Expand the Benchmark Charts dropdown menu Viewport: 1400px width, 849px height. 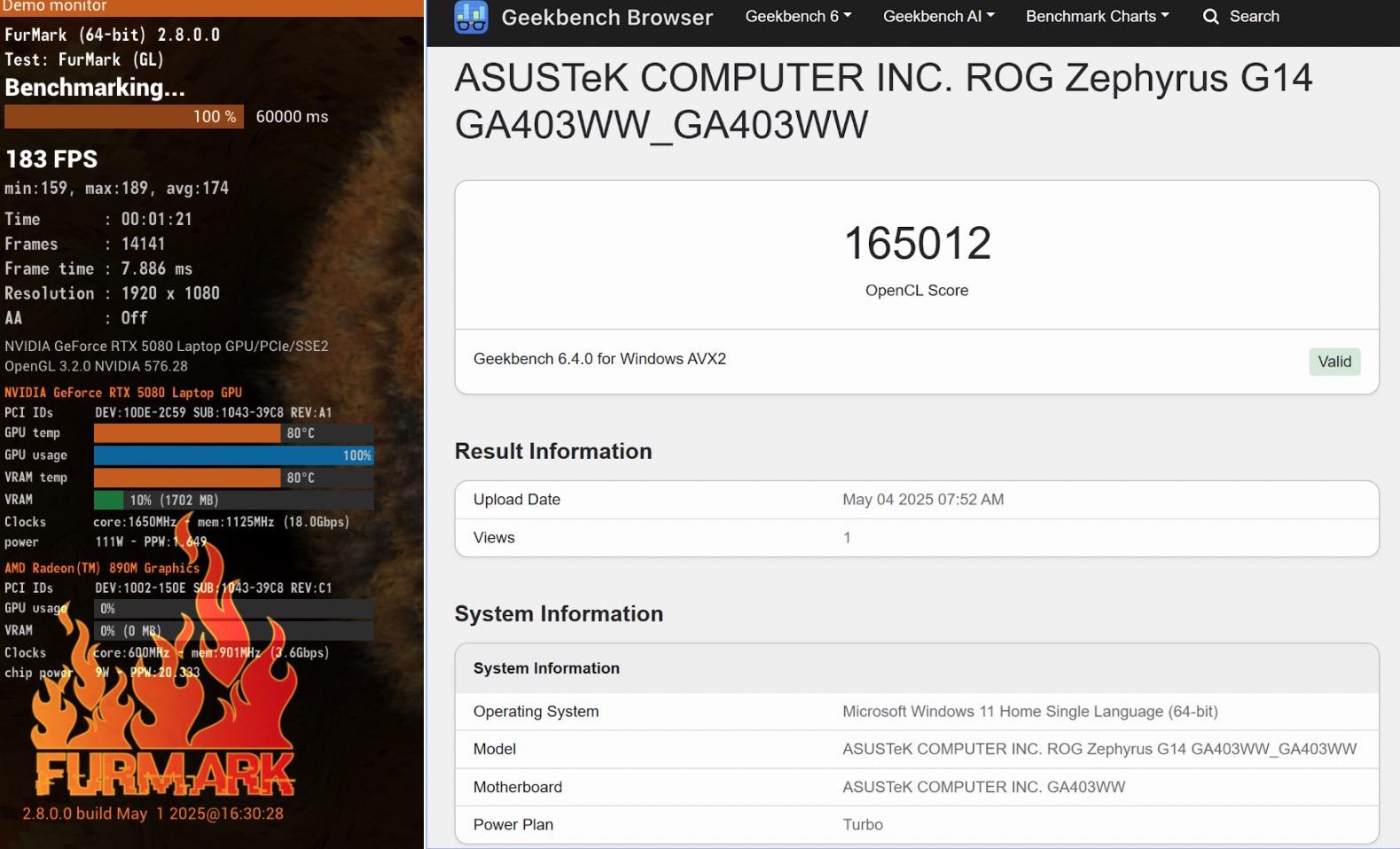pos(1098,16)
